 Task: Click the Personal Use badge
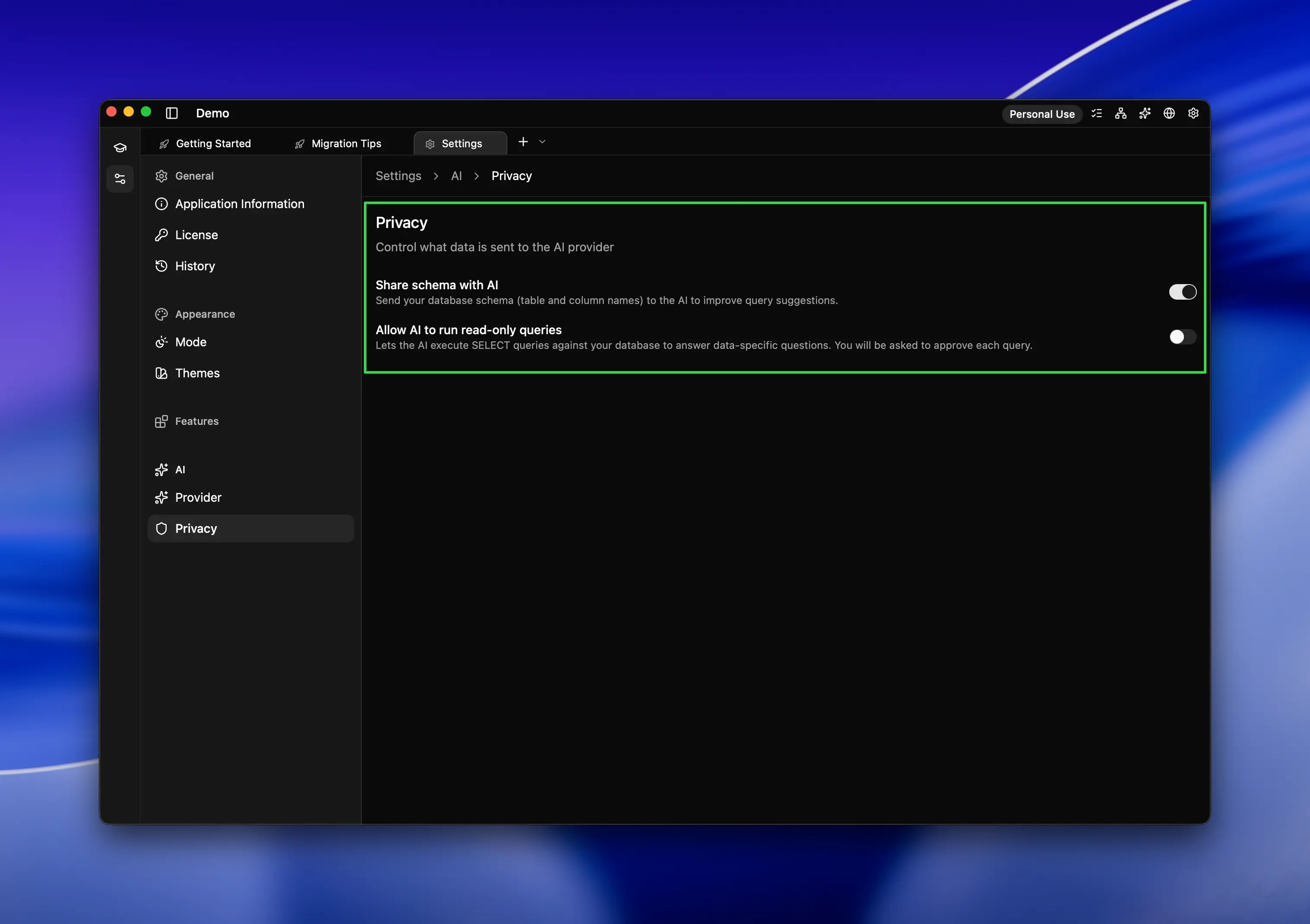(1042, 114)
